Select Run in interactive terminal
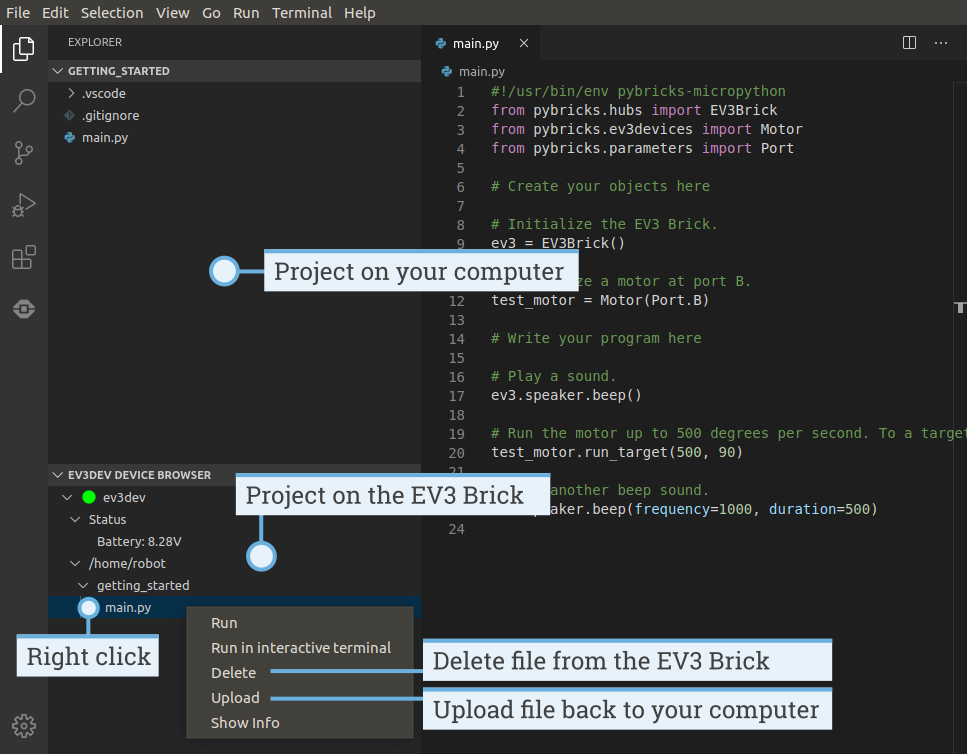 coord(300,648)
